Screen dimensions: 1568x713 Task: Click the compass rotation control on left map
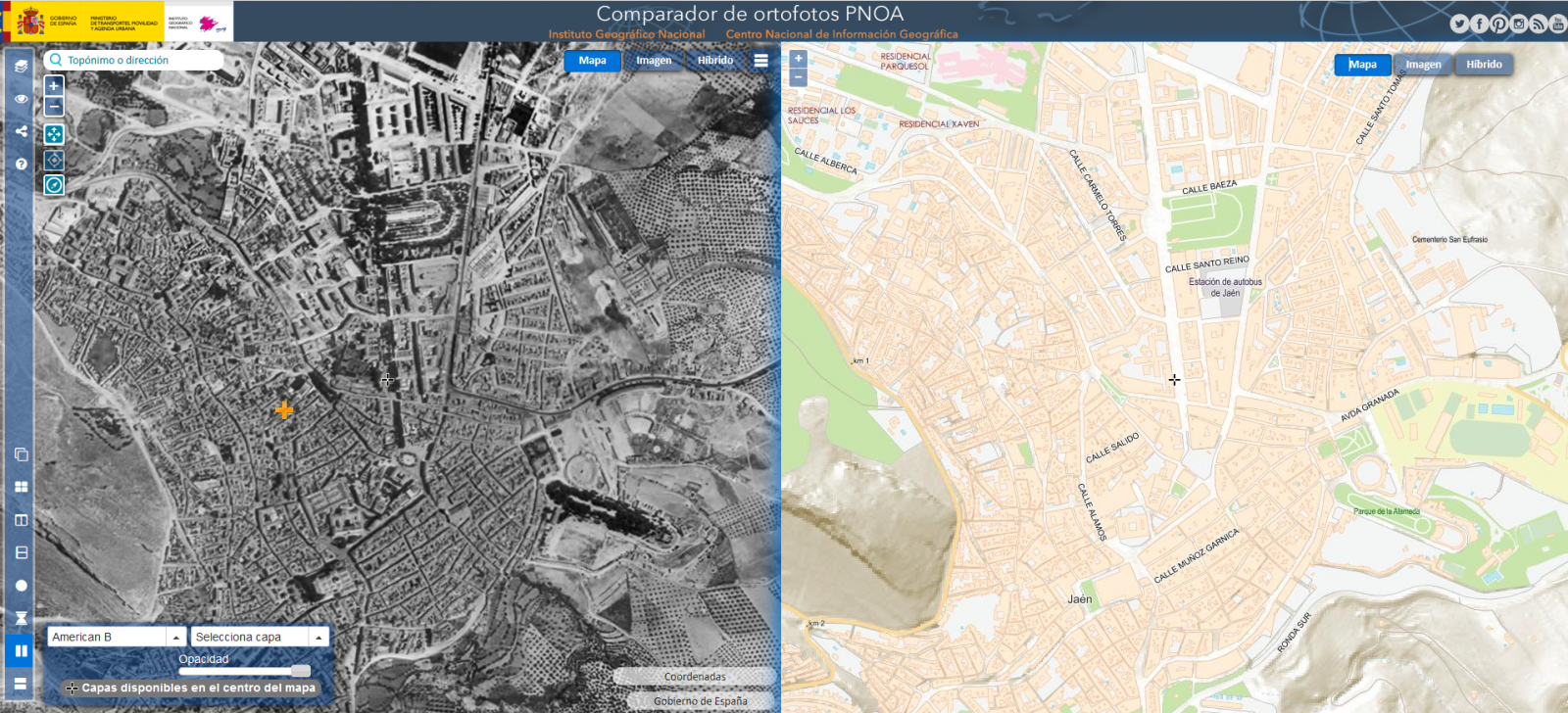[54, 185]
